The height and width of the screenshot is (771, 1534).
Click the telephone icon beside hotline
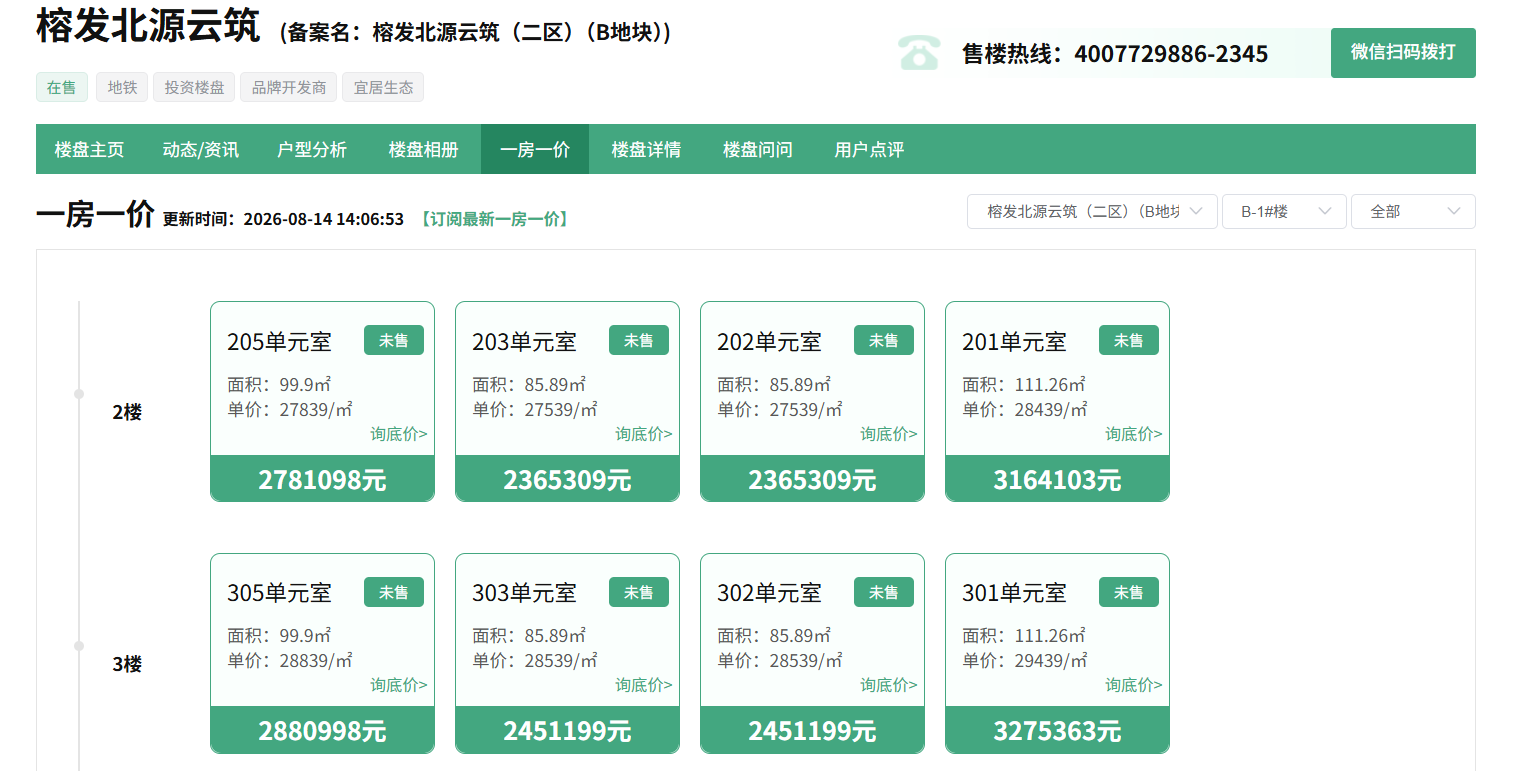pyautogui.click(x=918, y=53)
